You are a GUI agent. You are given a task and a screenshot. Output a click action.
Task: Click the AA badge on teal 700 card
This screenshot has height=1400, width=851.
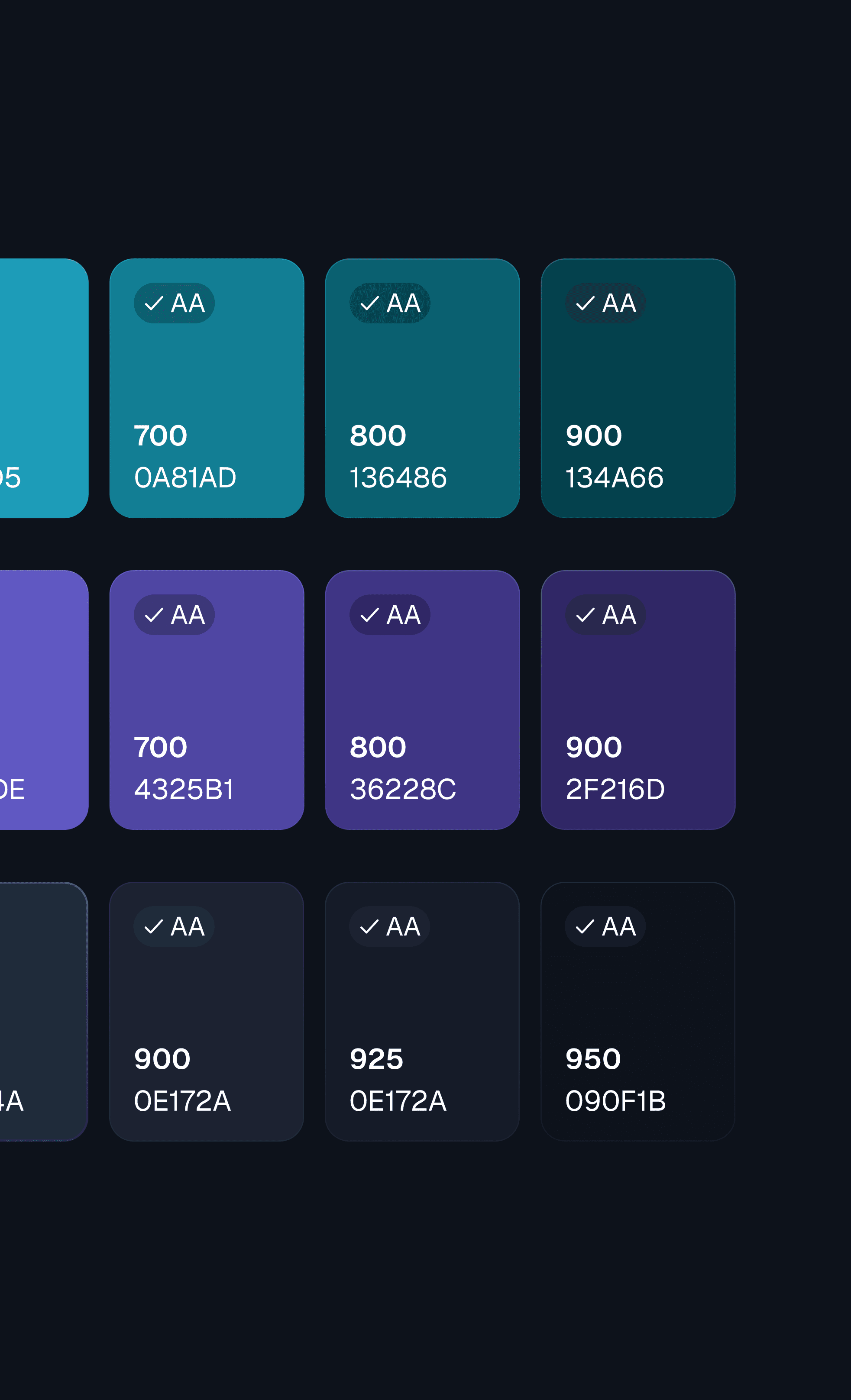174,303
